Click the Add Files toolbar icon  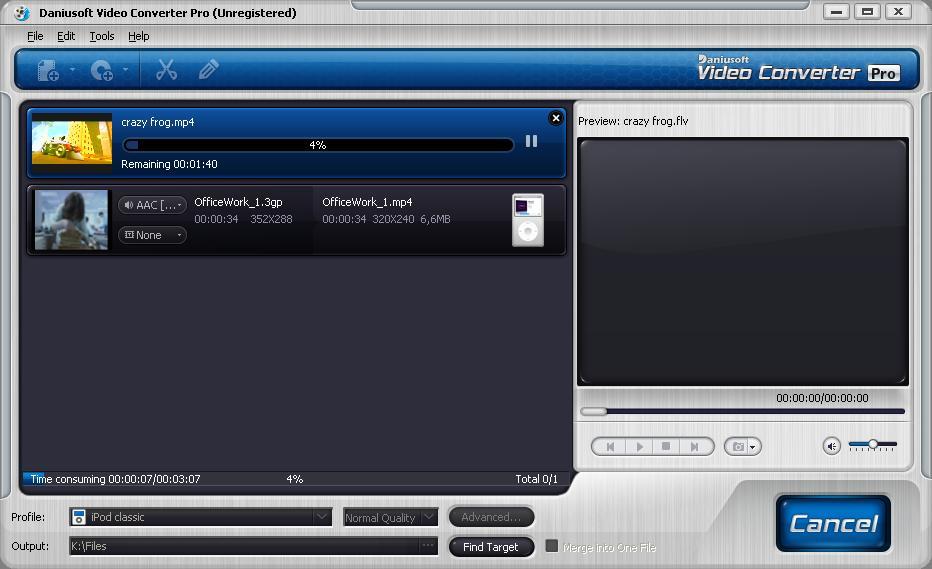48,70
